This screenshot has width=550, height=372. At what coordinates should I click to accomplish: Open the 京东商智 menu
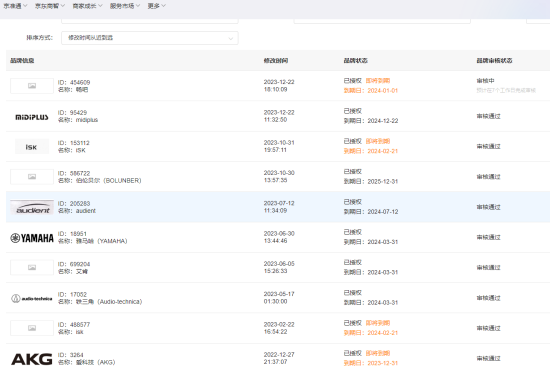pyautogui.click(x=50, y=6)
